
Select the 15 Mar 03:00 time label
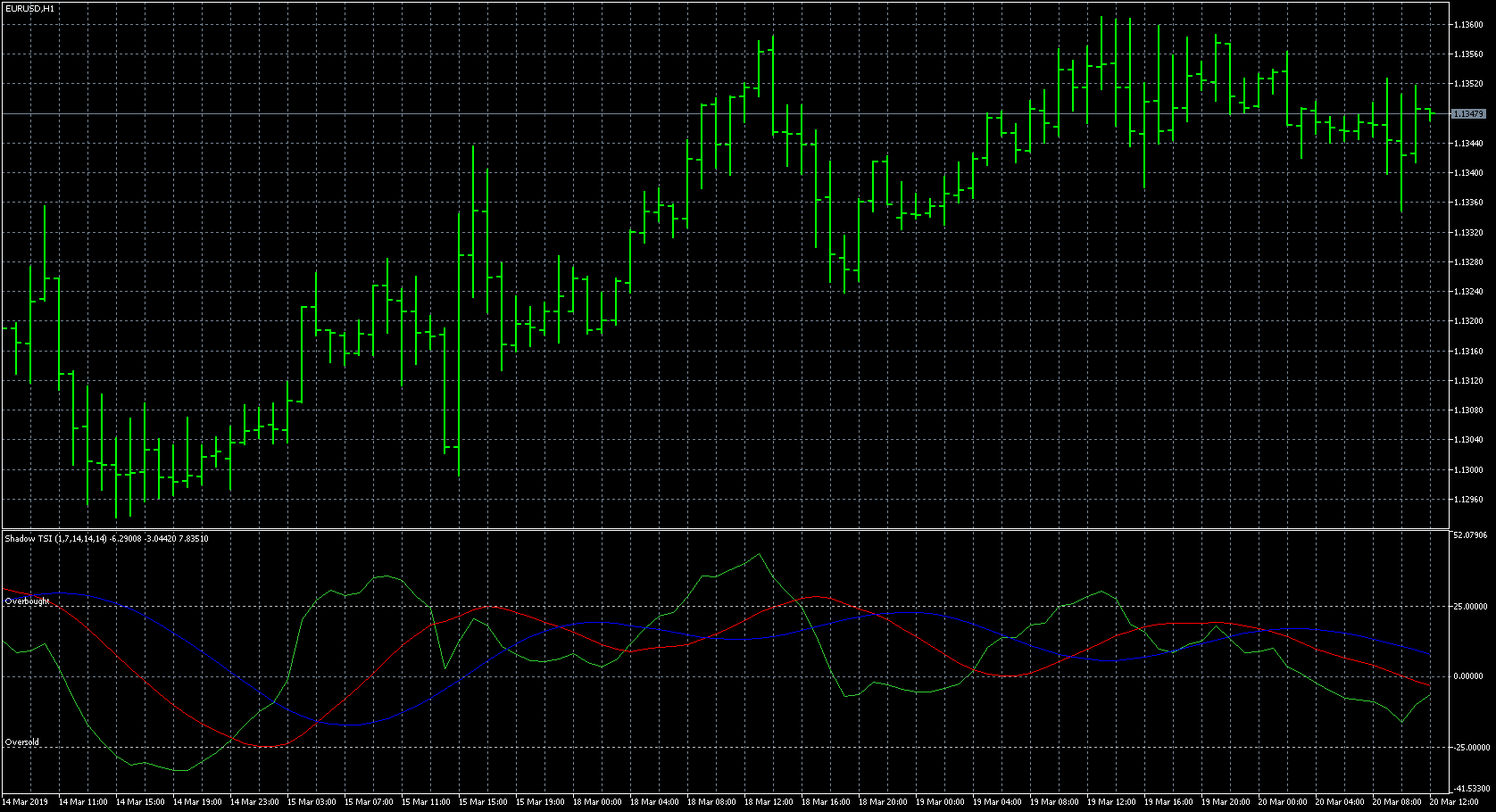click(312, 802)
